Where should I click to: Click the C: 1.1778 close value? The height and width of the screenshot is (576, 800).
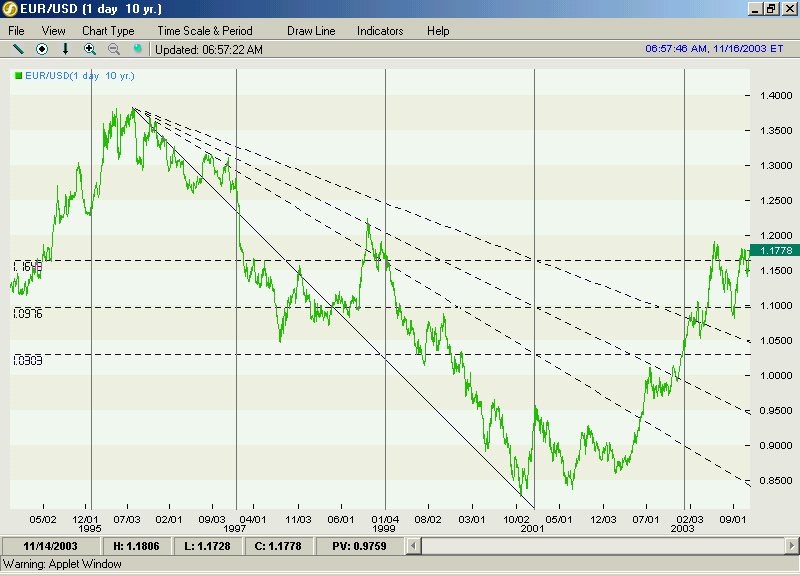tap(278, 546)
